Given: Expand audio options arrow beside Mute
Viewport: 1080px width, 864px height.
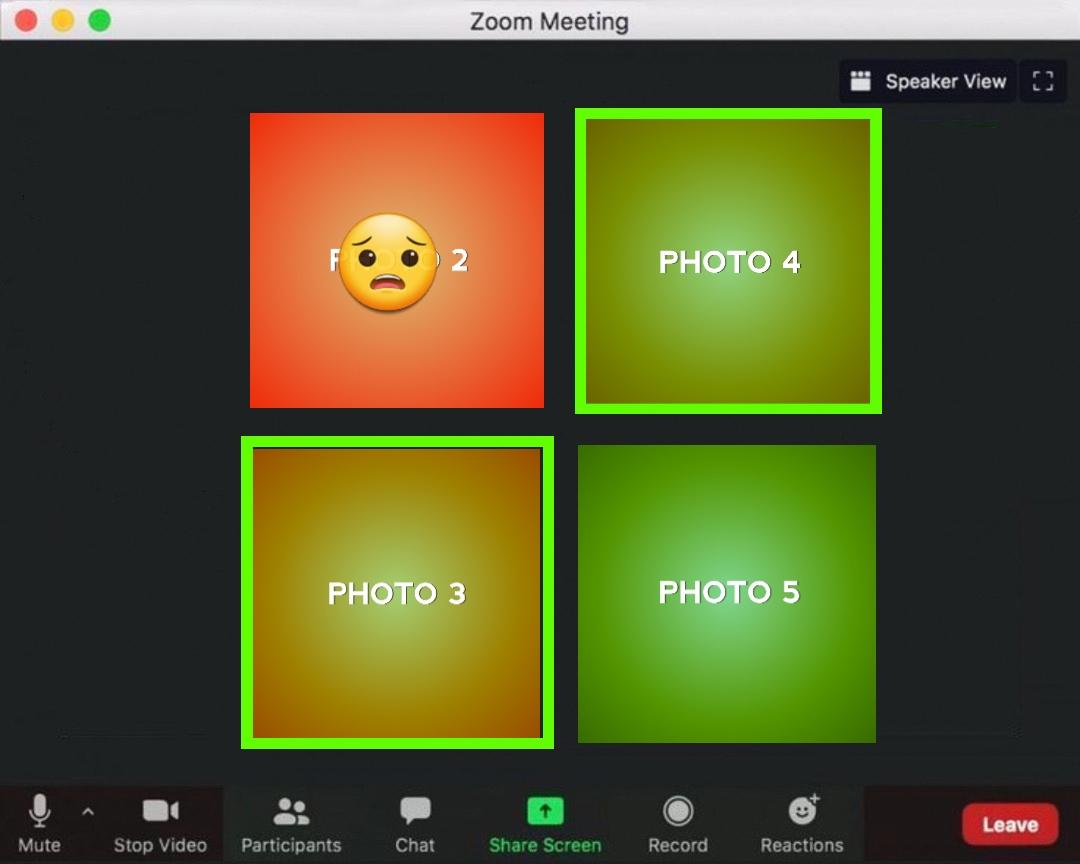Looking at the screenshot, I should 88,811.
